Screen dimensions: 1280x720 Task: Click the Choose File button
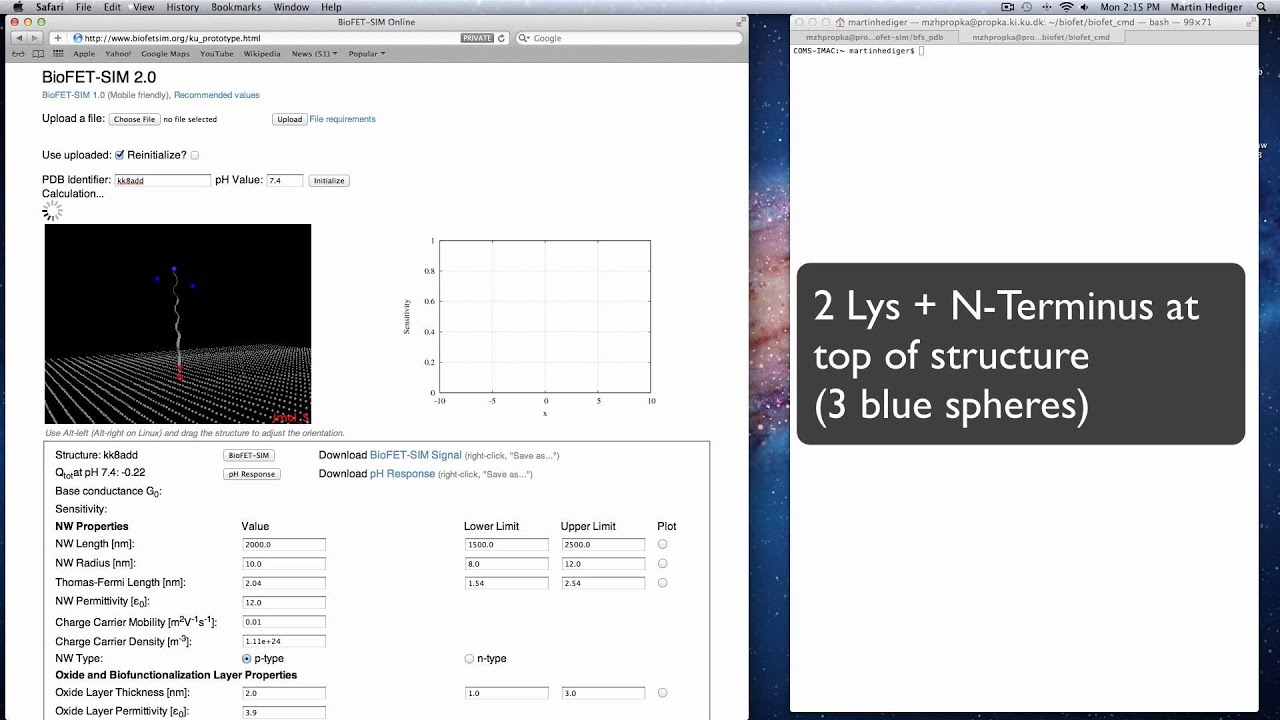coord(134,119)
